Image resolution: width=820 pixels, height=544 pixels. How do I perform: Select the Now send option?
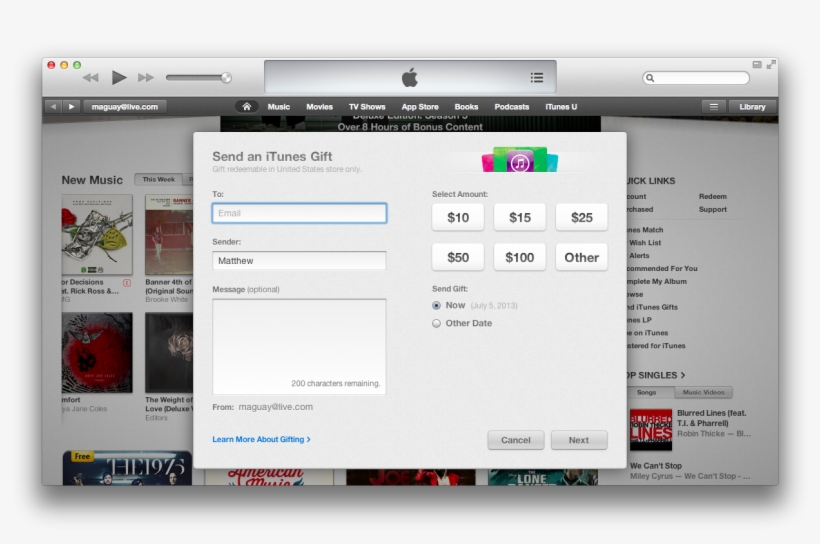(436, 305)
